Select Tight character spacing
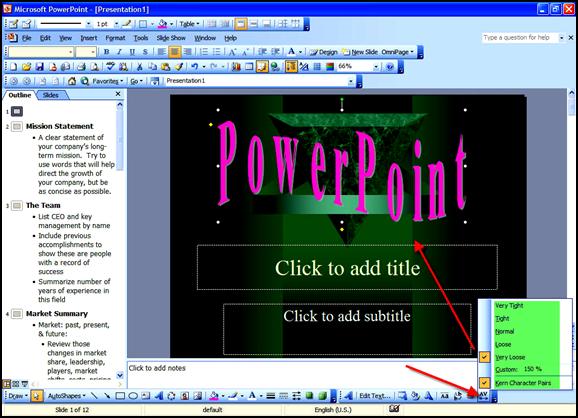The width and height of the screenshot is (578, 418). (x=502, y=318)
